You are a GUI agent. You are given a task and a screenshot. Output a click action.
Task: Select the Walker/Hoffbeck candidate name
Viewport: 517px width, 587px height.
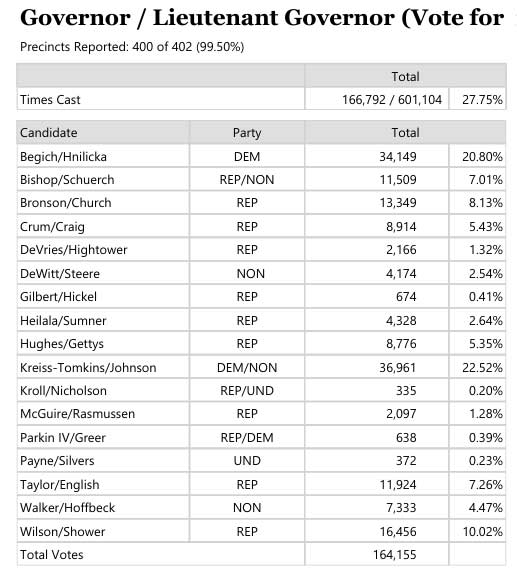click(67, 508)
